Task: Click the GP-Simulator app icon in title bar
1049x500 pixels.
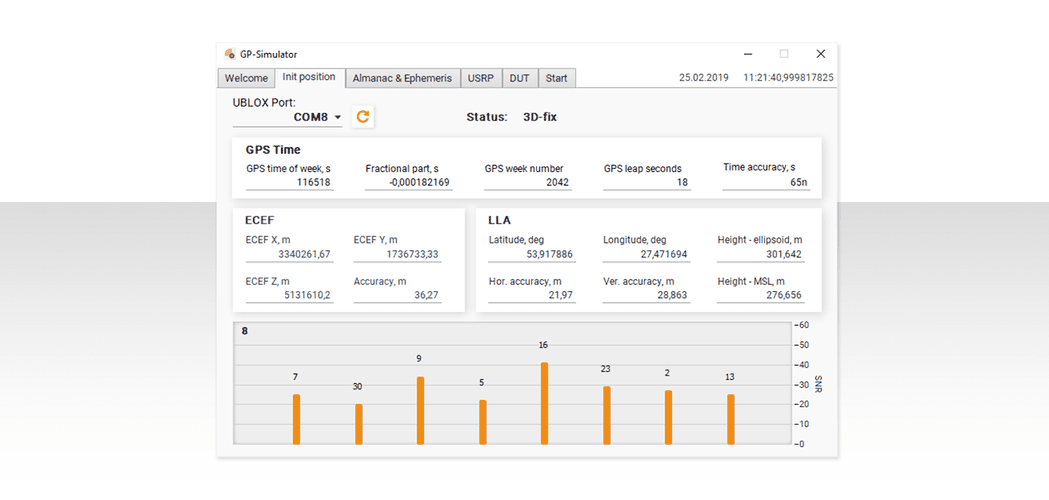Action: coord(230,54)
